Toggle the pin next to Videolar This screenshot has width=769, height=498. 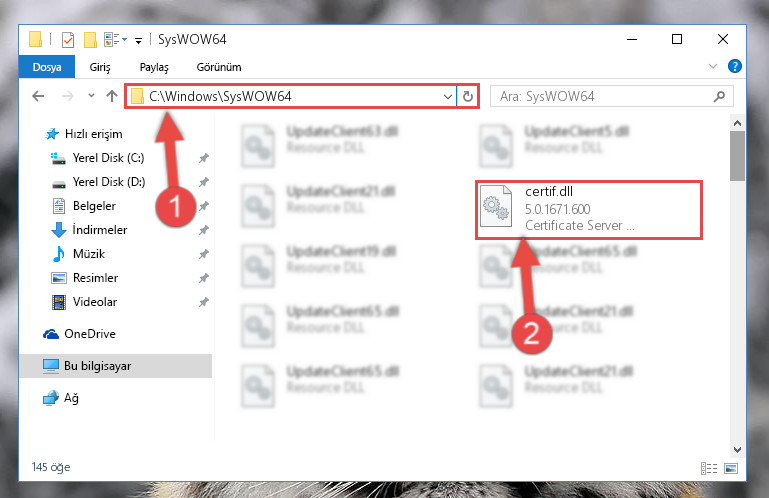204,302
